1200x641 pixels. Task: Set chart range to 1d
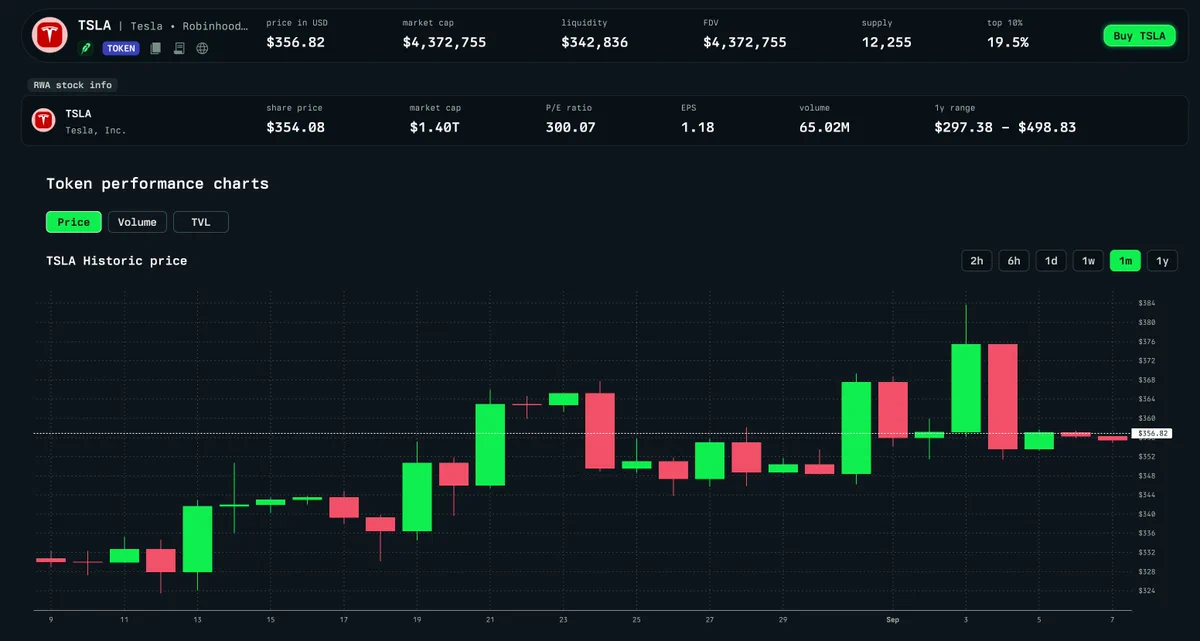coord(1051,261)
